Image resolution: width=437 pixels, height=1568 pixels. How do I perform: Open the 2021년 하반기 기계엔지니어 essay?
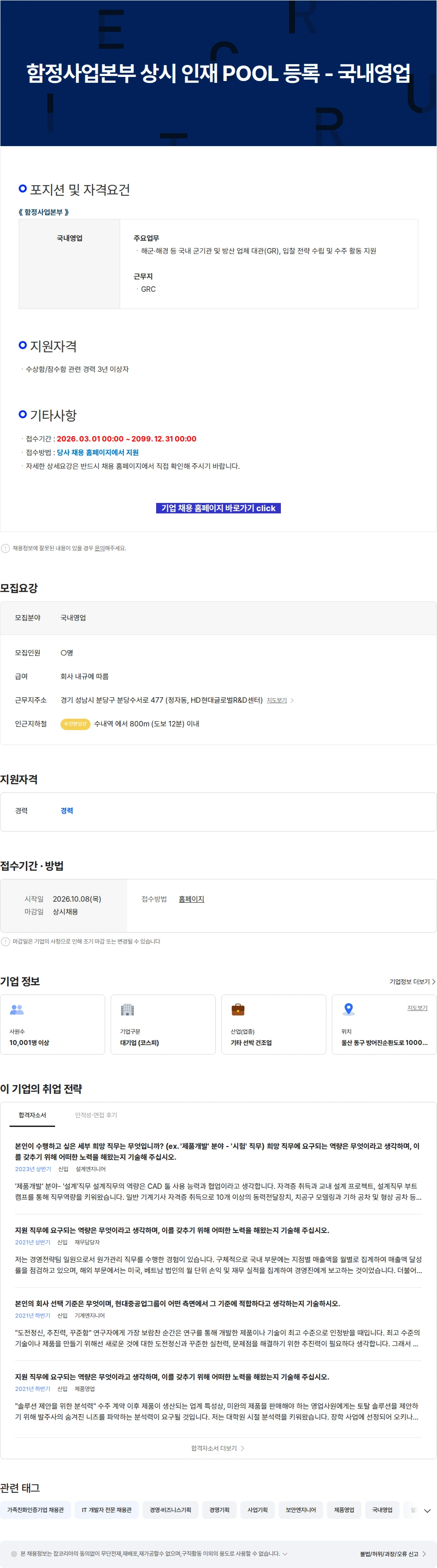click(x=218, y=1325)
